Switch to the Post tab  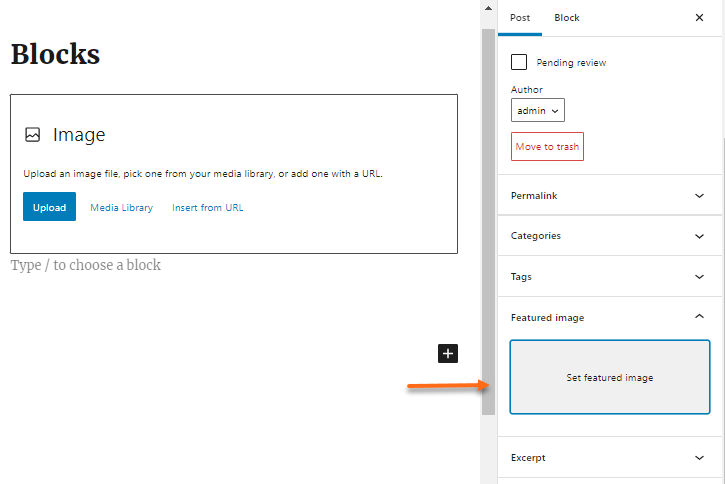(x=520, y=18)
